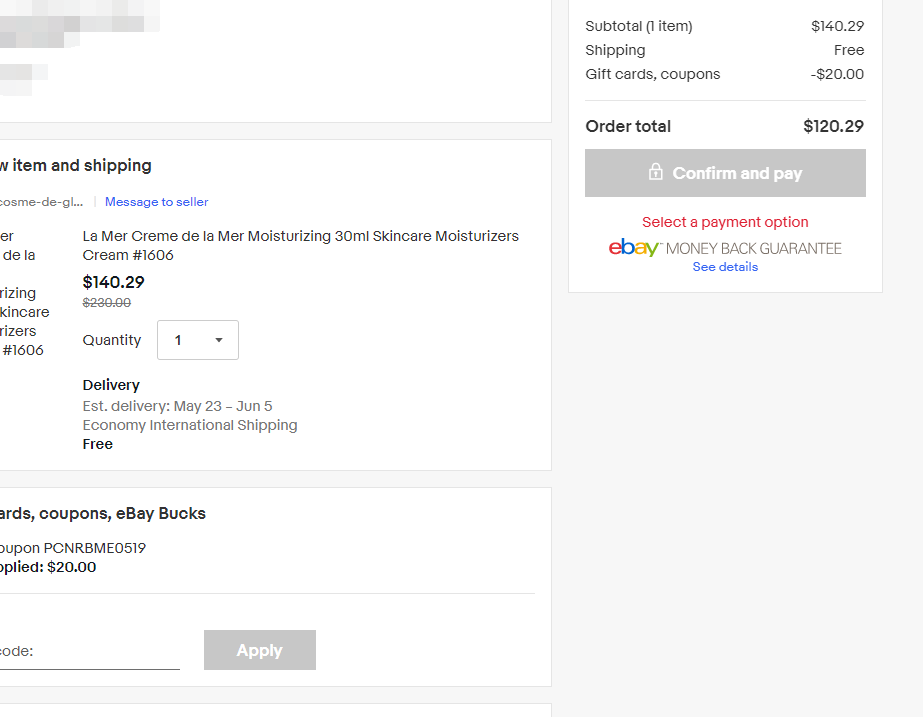This screenshot has width=923, height=717.
Task: Click the coupon PCNRBME0519 text
Action: (x=73, y=548)
